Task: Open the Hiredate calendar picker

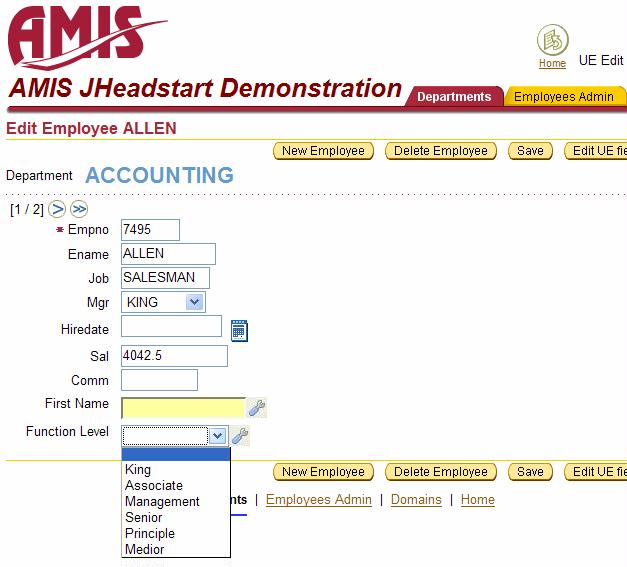Action: click(x=239, y=331)
